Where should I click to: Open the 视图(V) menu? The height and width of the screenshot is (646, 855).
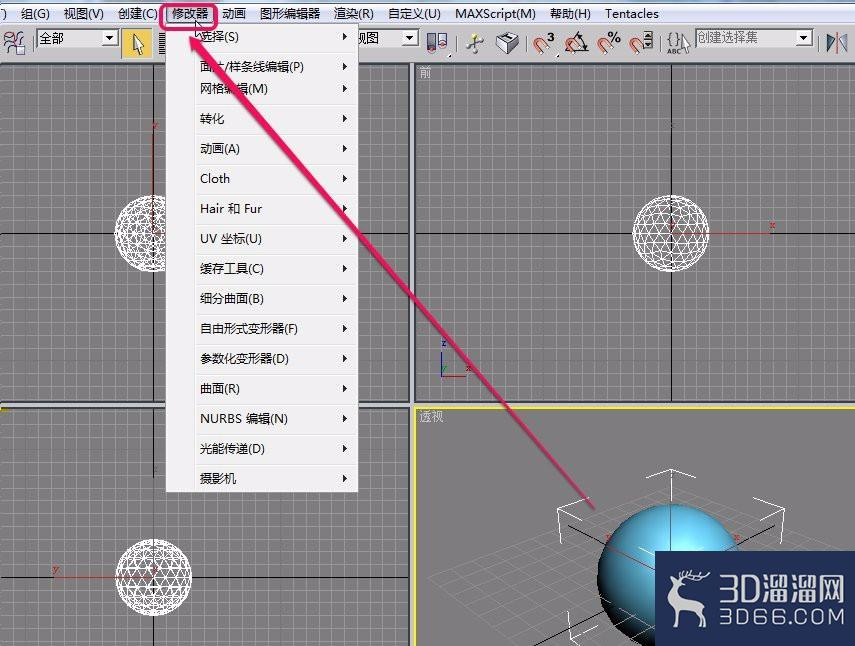[x=83, y=14]
